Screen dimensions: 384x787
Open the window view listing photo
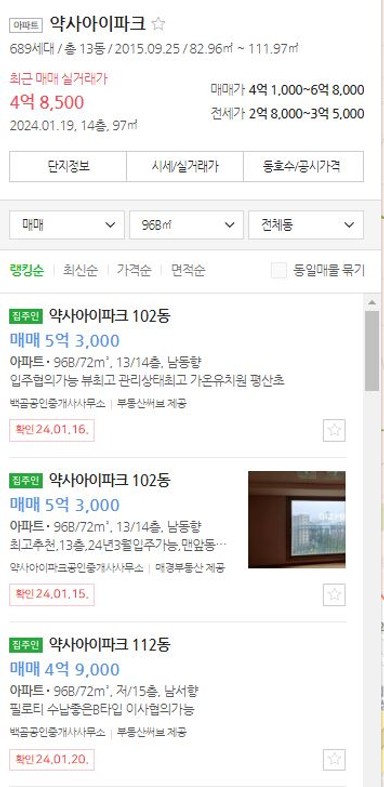click(x=297, y=519)
